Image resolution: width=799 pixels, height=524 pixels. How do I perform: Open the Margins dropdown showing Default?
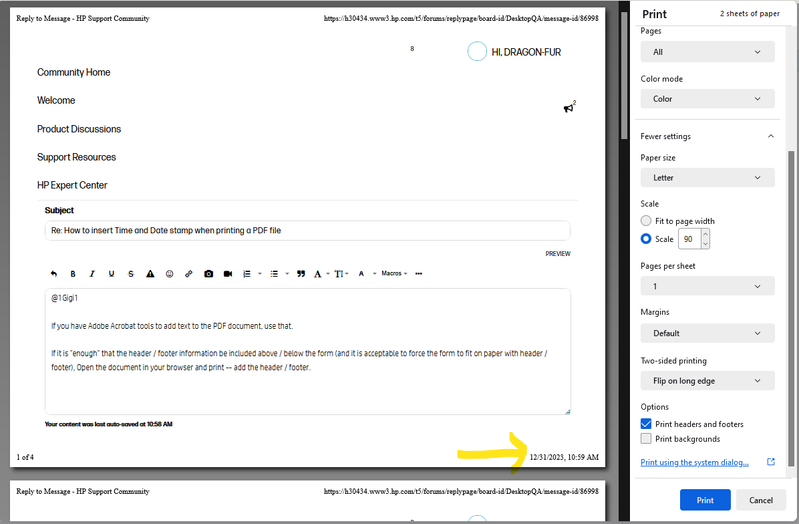point(707,333)
